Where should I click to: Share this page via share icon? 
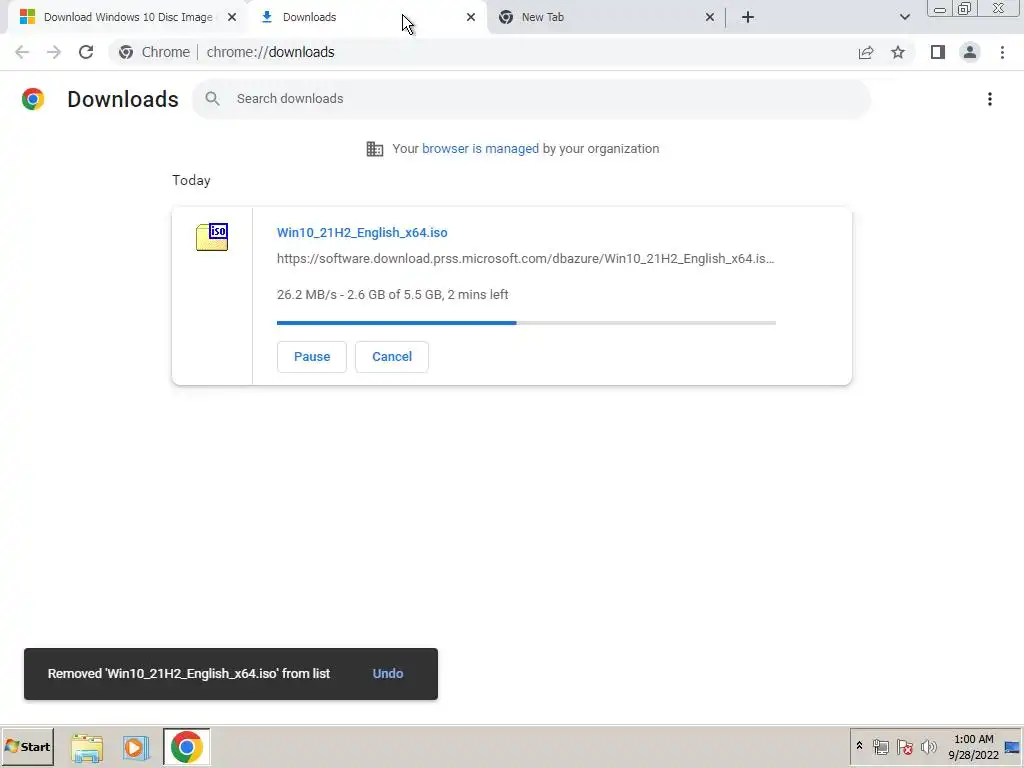coord(866,52)
